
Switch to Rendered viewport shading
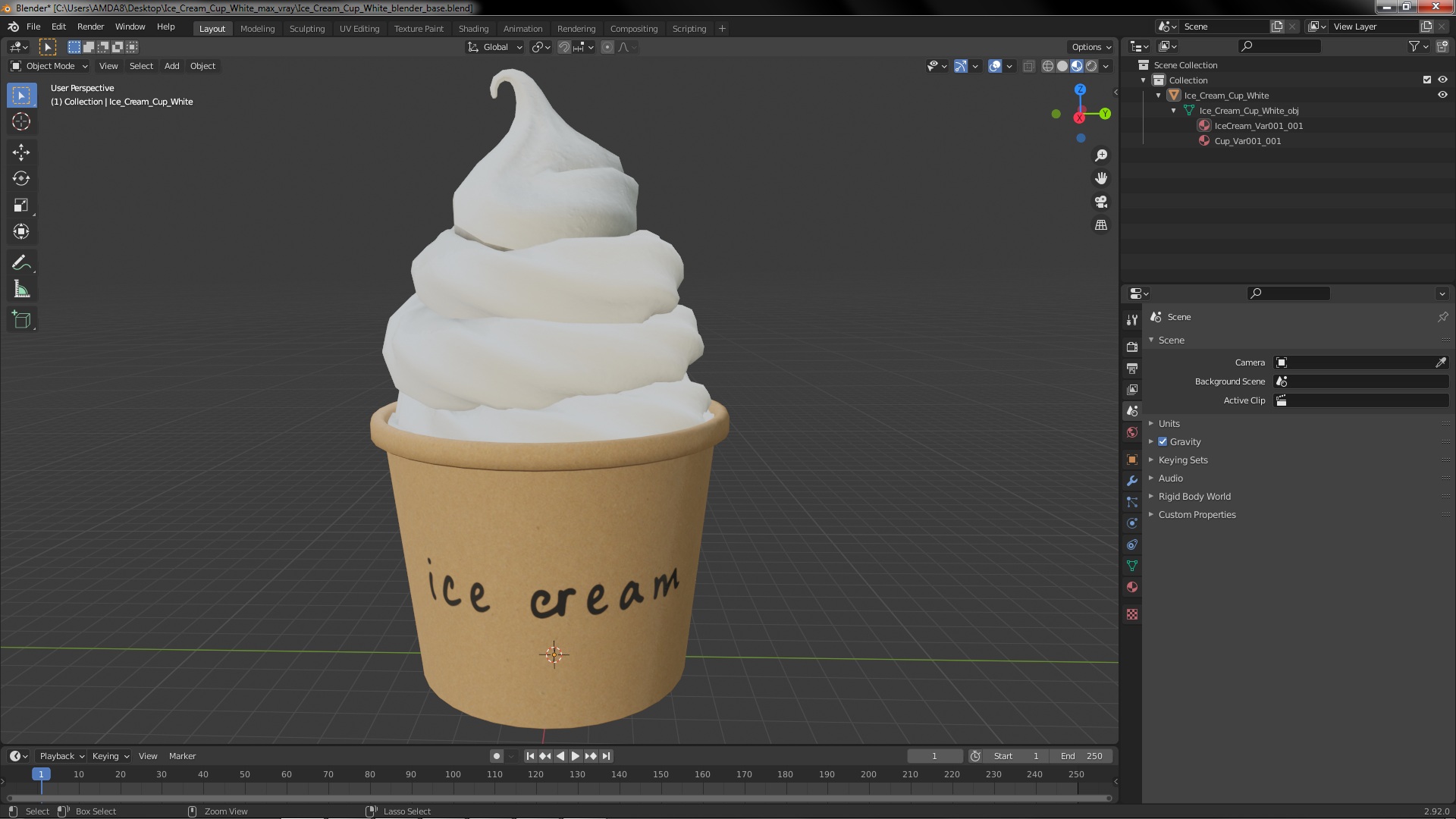(1091, 66)
